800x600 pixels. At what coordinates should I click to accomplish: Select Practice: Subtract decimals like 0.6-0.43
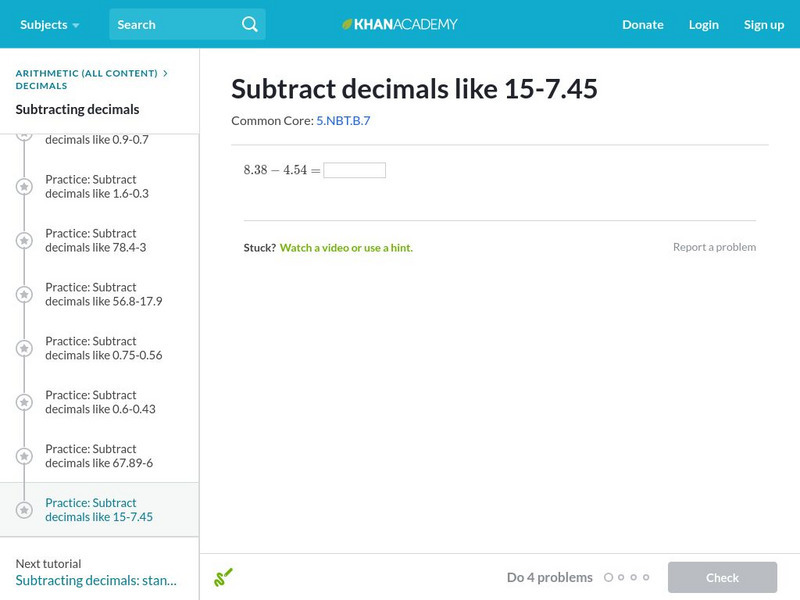click(x=100, y=402)
